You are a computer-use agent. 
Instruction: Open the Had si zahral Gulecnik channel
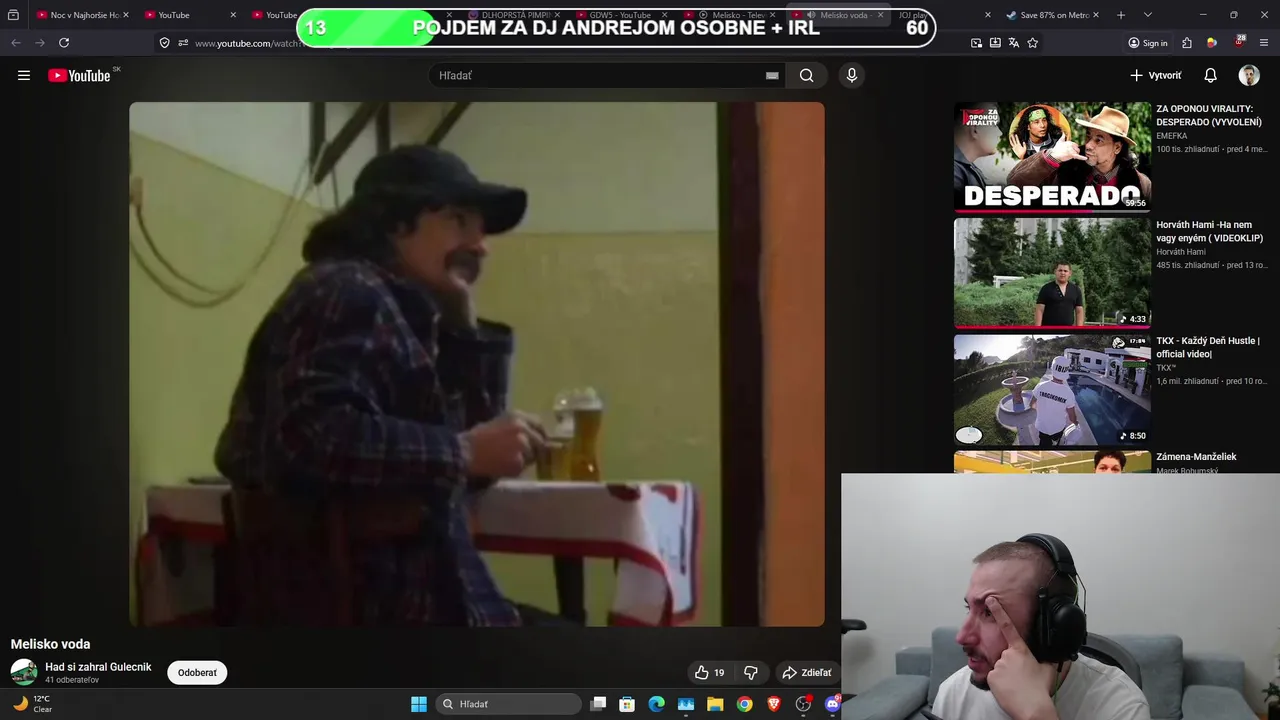[x=98, y=667]
